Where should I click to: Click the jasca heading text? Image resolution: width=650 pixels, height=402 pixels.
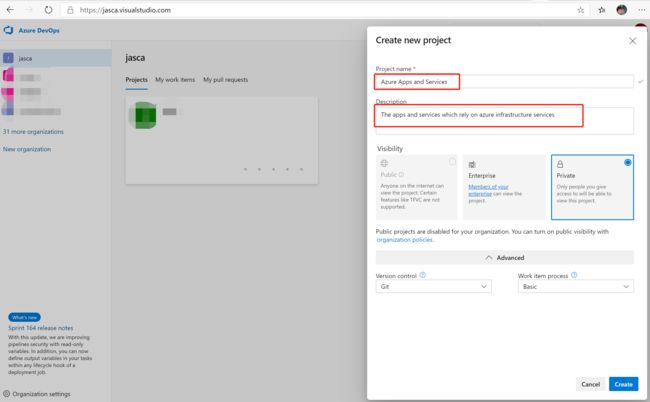click(x=135, y=58)
